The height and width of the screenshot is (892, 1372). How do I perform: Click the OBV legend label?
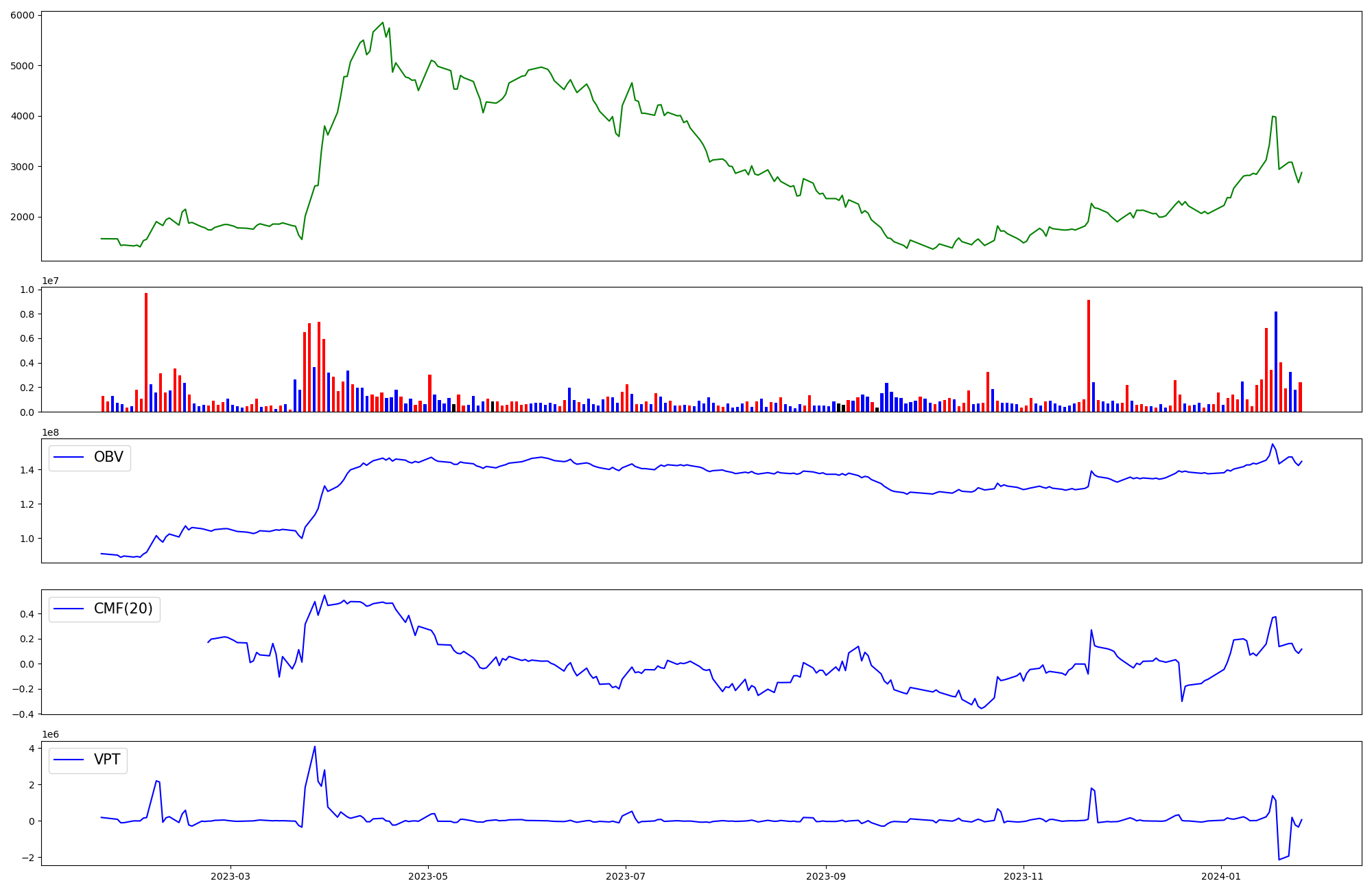(x=108, y=458)
